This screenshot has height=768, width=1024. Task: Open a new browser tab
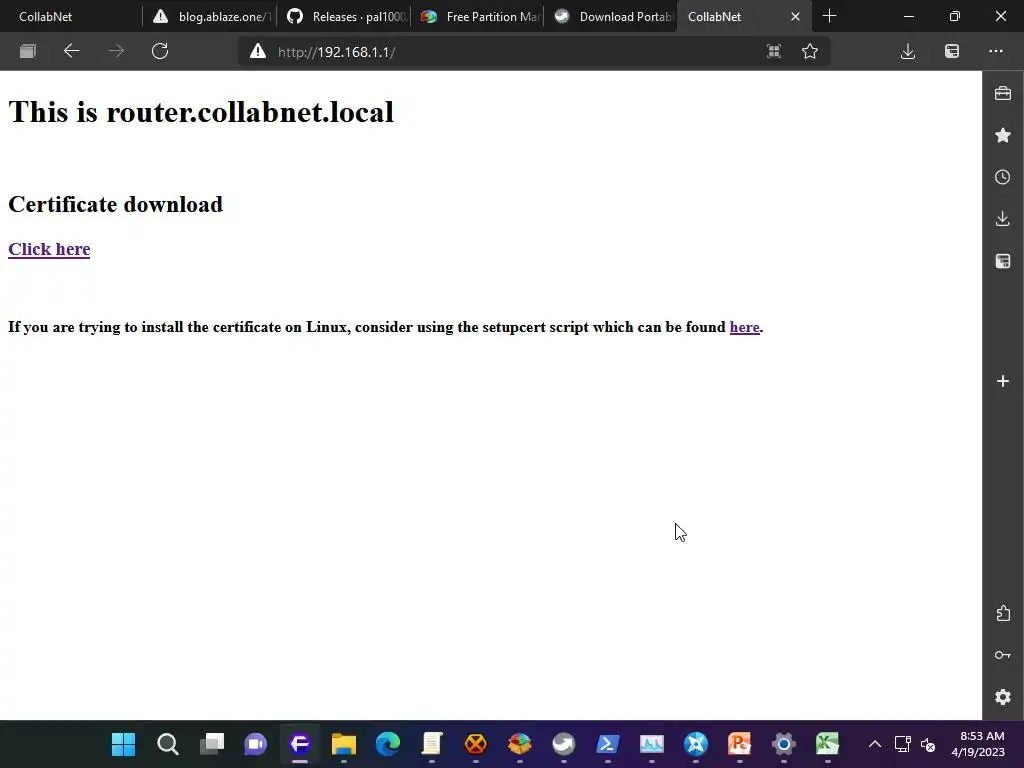click(x=829, y=16)
